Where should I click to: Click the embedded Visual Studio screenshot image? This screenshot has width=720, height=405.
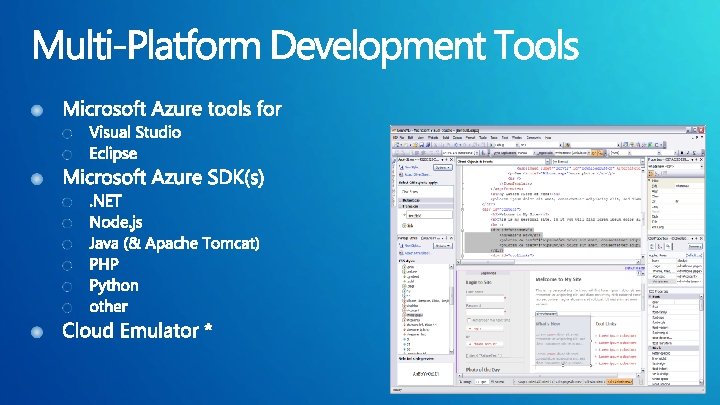pos(548,259)
